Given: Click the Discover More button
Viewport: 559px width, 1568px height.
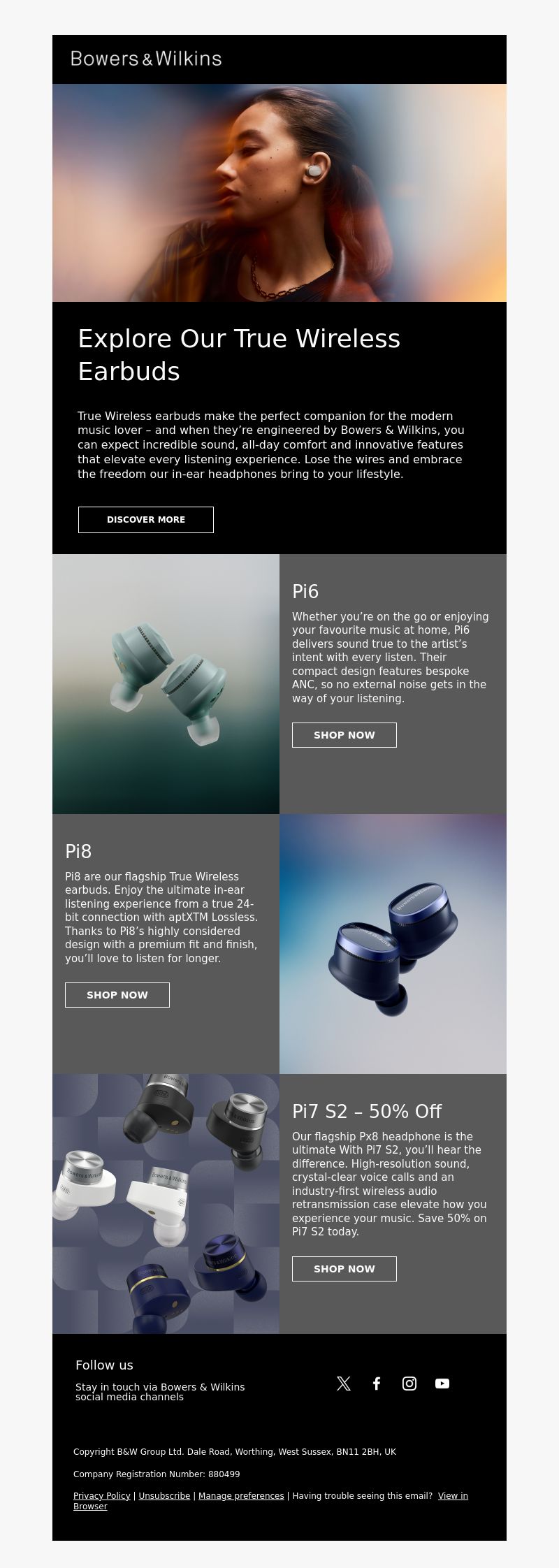Looking at the screenshot, I should (146, 520).
